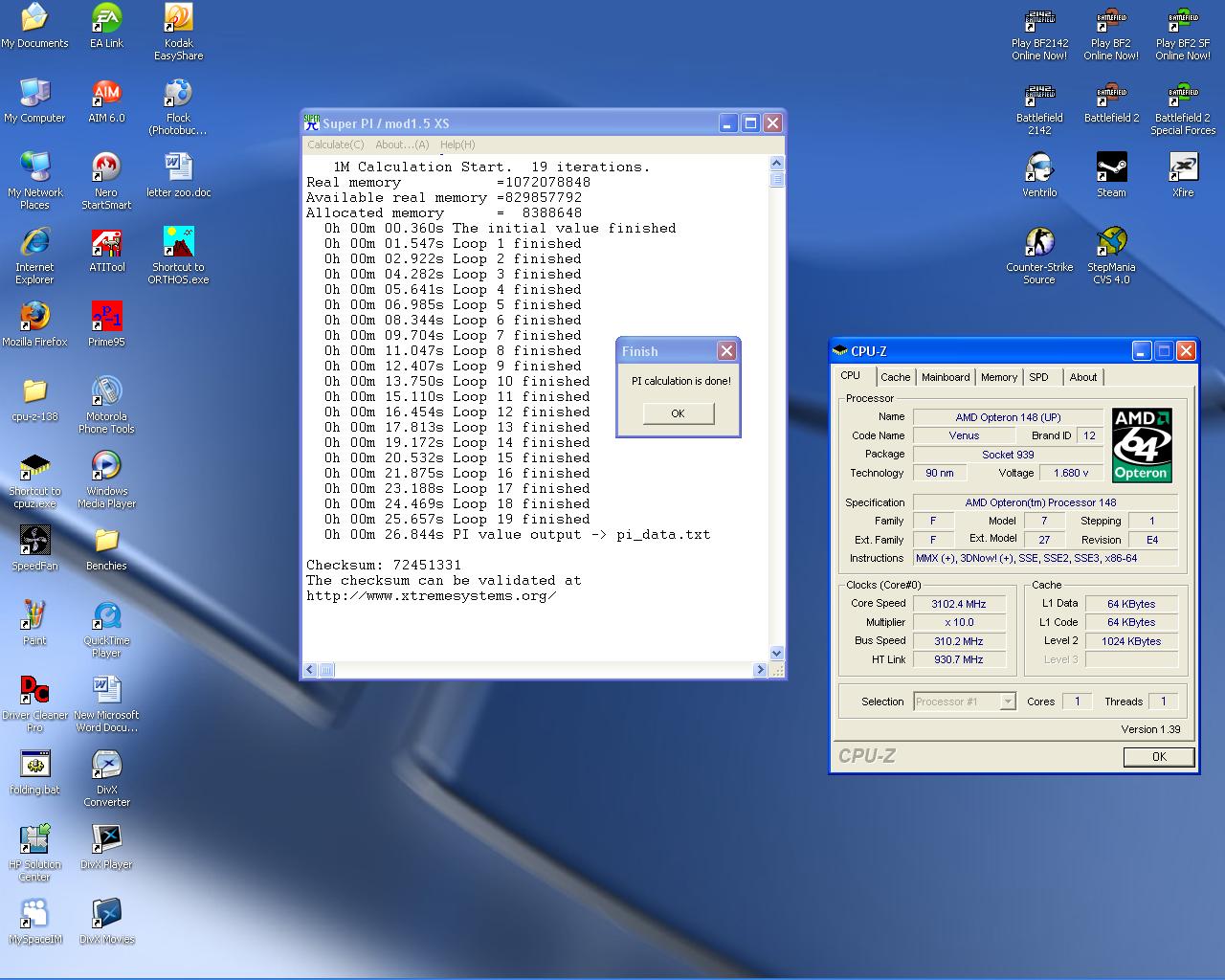Launch Shortcut to cpuz.exe
This screenshot has width=1225, height=980.
(x=34, y=479)
